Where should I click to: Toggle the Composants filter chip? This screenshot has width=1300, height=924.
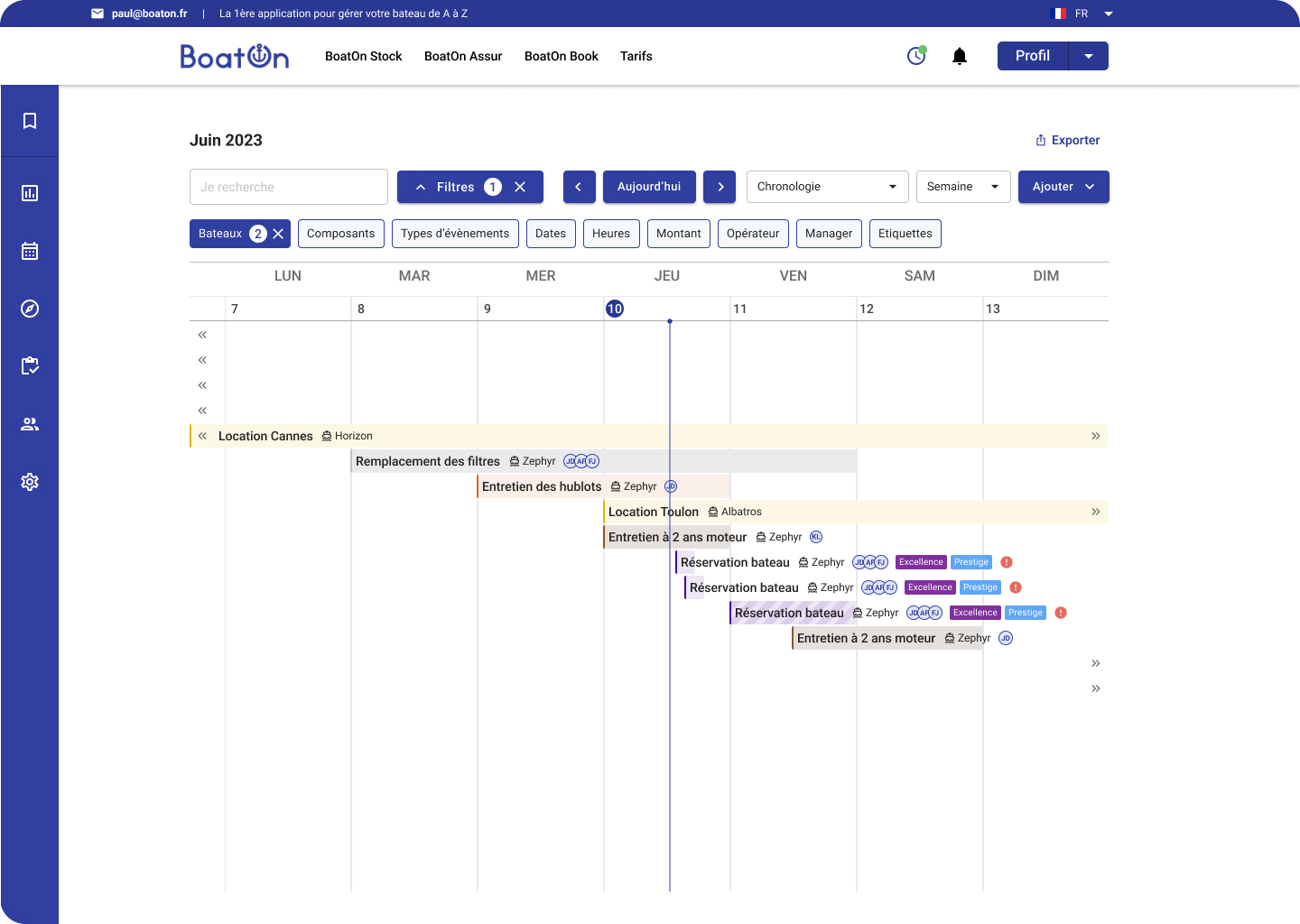point(340,233)
